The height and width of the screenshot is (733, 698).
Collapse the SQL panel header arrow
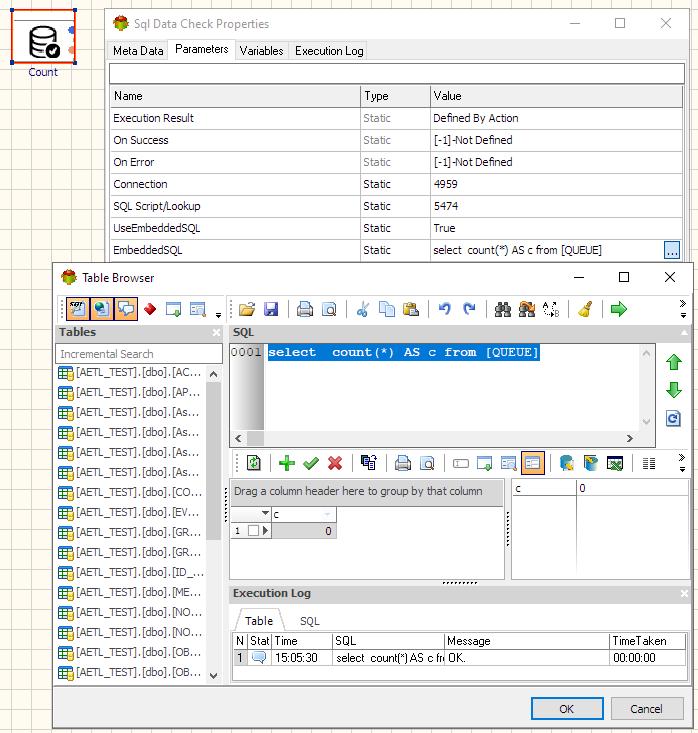tap(684, 332)
